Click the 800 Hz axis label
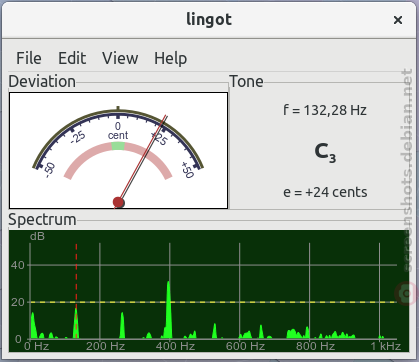The image size is (419, 362). pyautogui.click(x=315, y=346)
